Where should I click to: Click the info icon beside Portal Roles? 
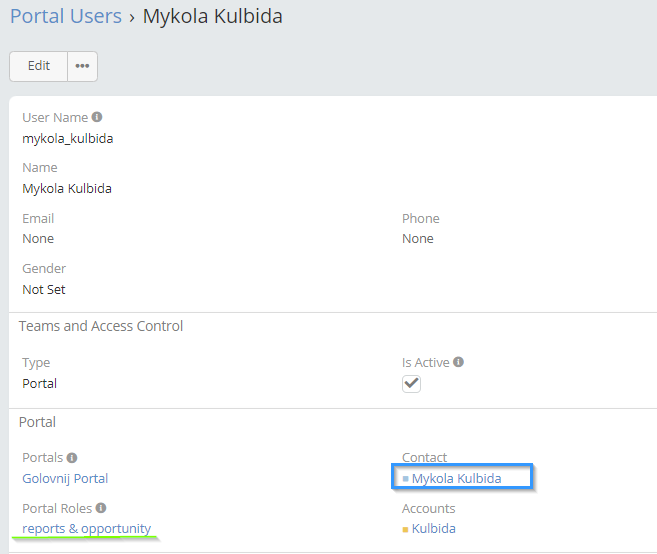[101, 508]
